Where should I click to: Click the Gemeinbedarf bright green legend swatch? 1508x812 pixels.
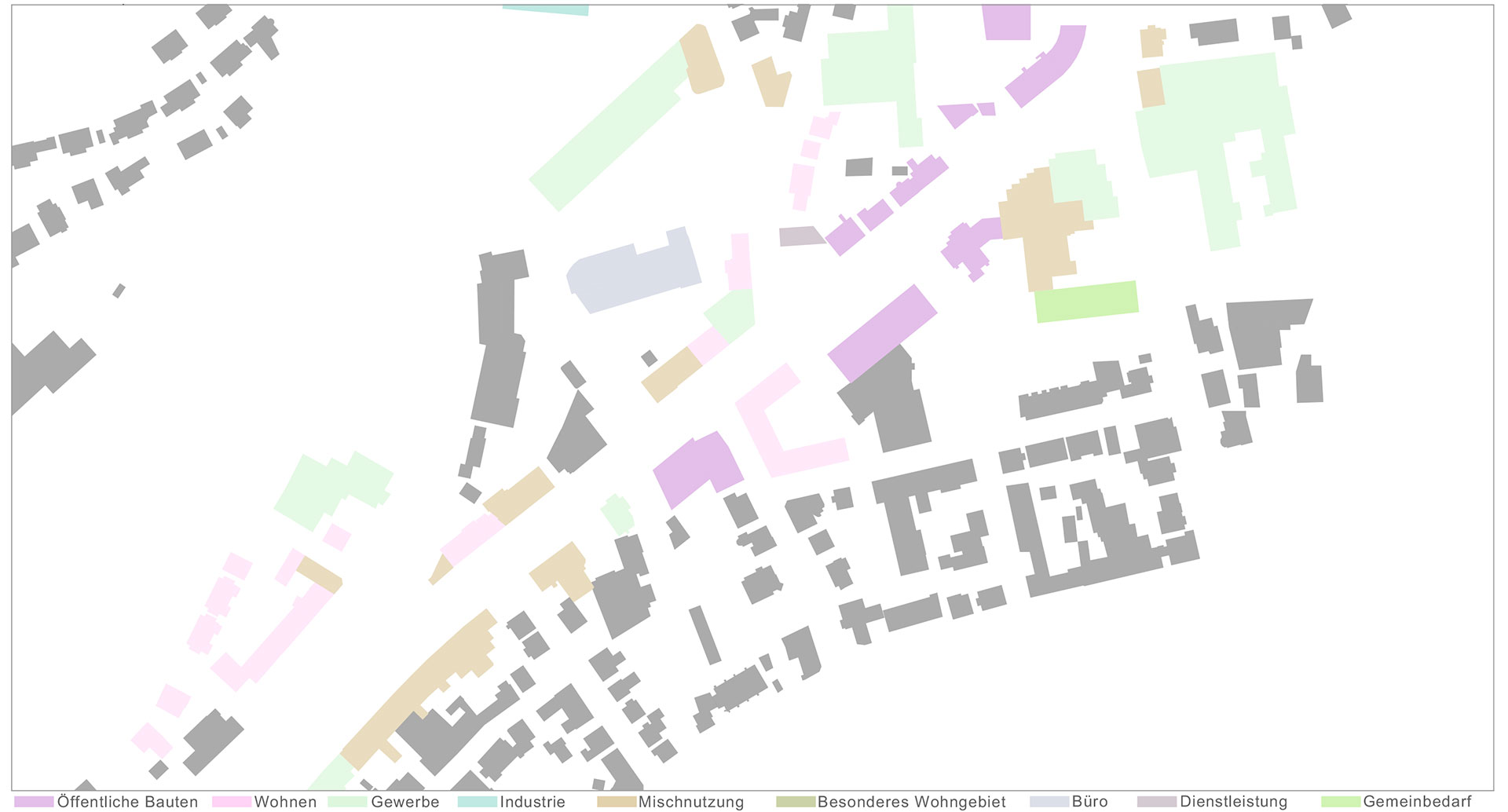(1341, 802)
